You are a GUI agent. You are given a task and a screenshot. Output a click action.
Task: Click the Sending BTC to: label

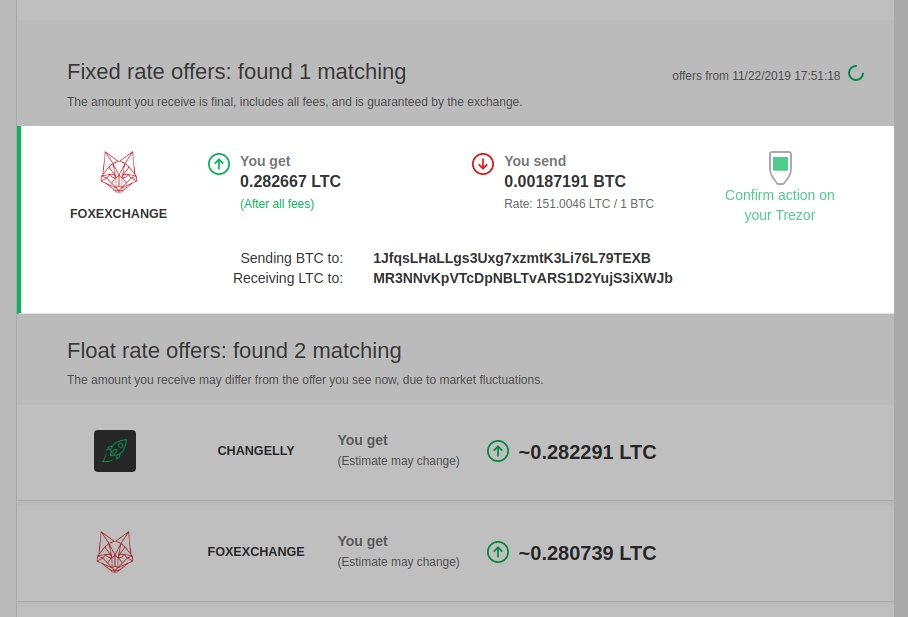[292, 258]
